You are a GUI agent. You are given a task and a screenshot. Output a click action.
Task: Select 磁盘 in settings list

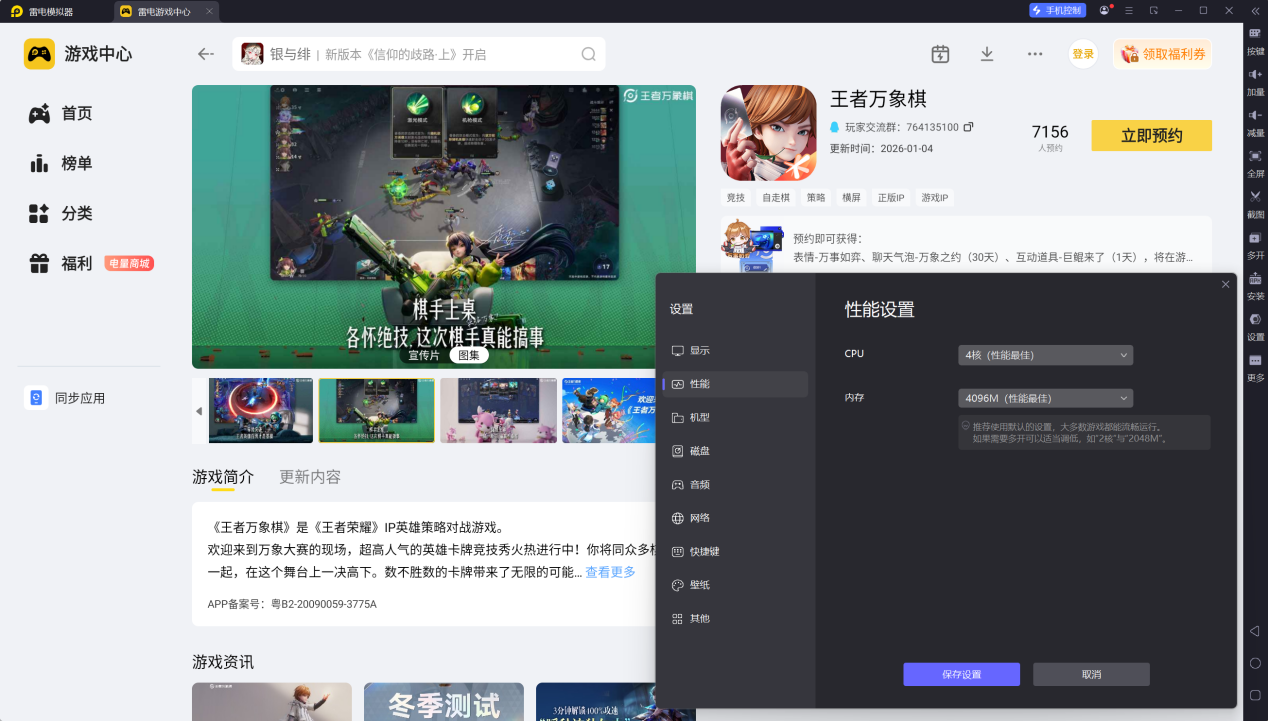tap(735, 451)
